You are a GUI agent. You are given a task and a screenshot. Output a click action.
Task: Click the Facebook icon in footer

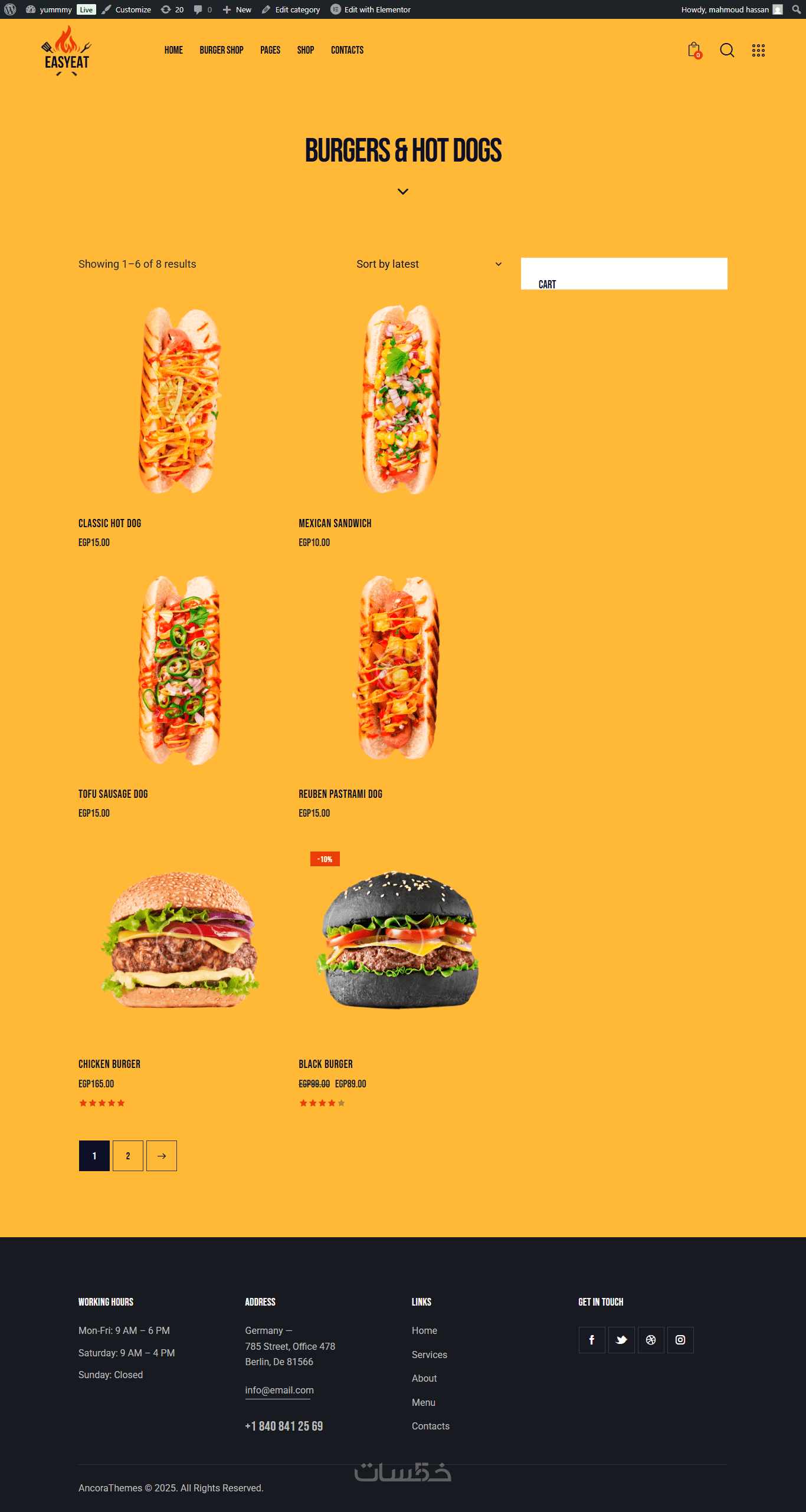coord(592,1340)
